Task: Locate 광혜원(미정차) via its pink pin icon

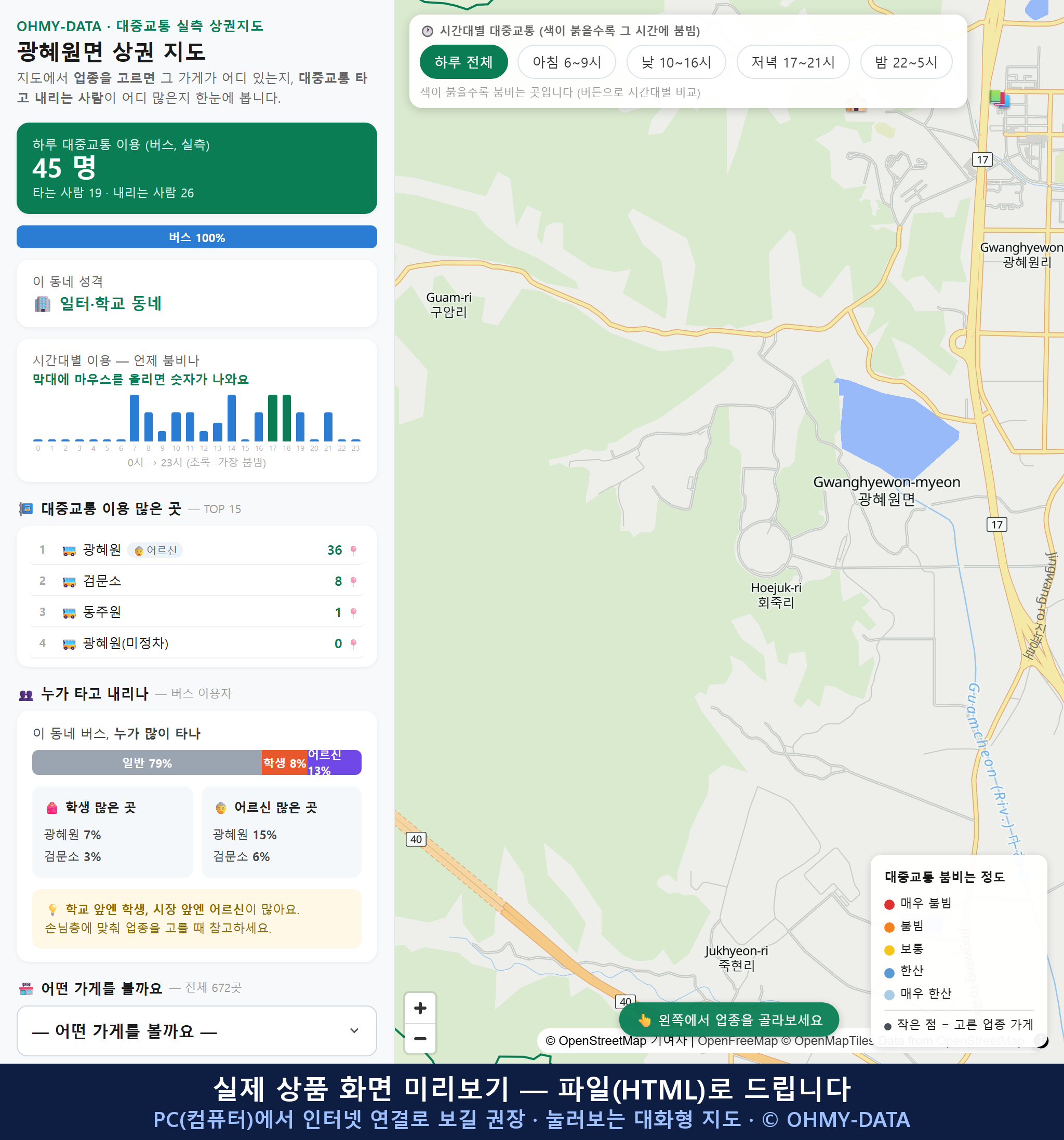Action: click(353, 643)
